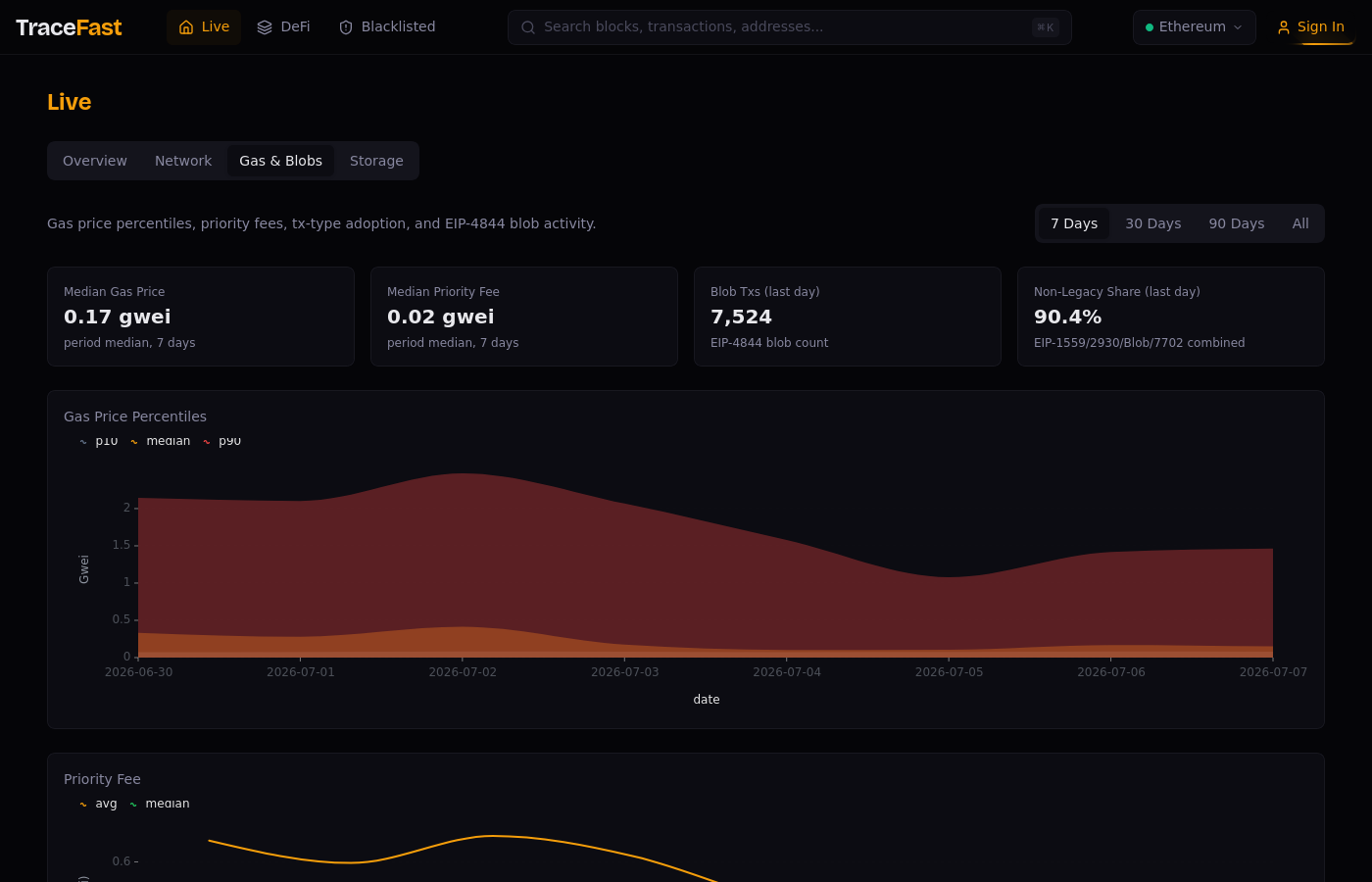The height and width of the screenshot is (882, 1372).
Task: Click the Sign In text
Action: 1321,26
